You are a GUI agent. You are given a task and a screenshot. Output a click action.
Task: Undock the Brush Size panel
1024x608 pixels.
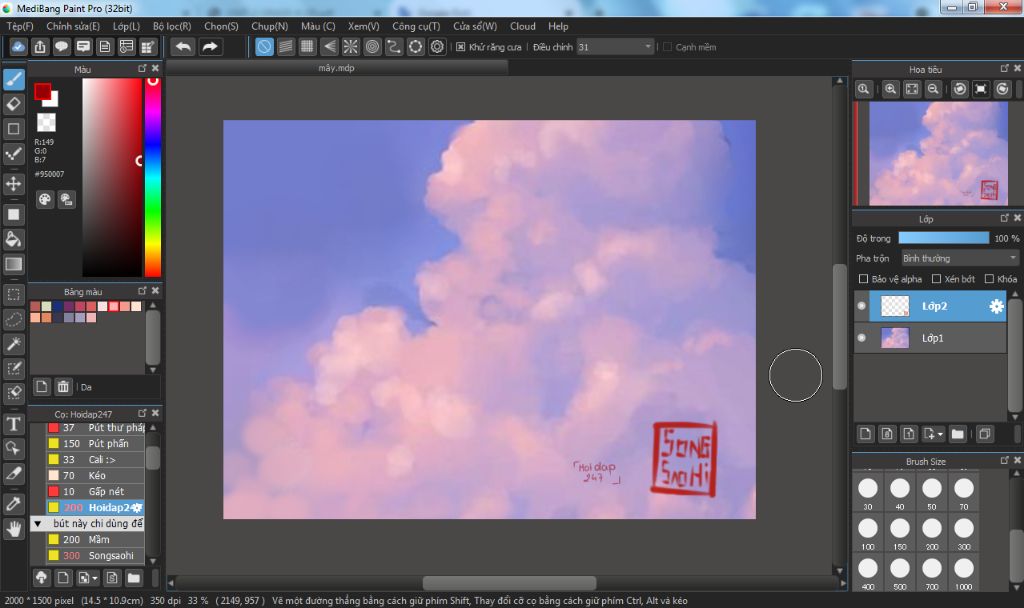point(1004,460)
